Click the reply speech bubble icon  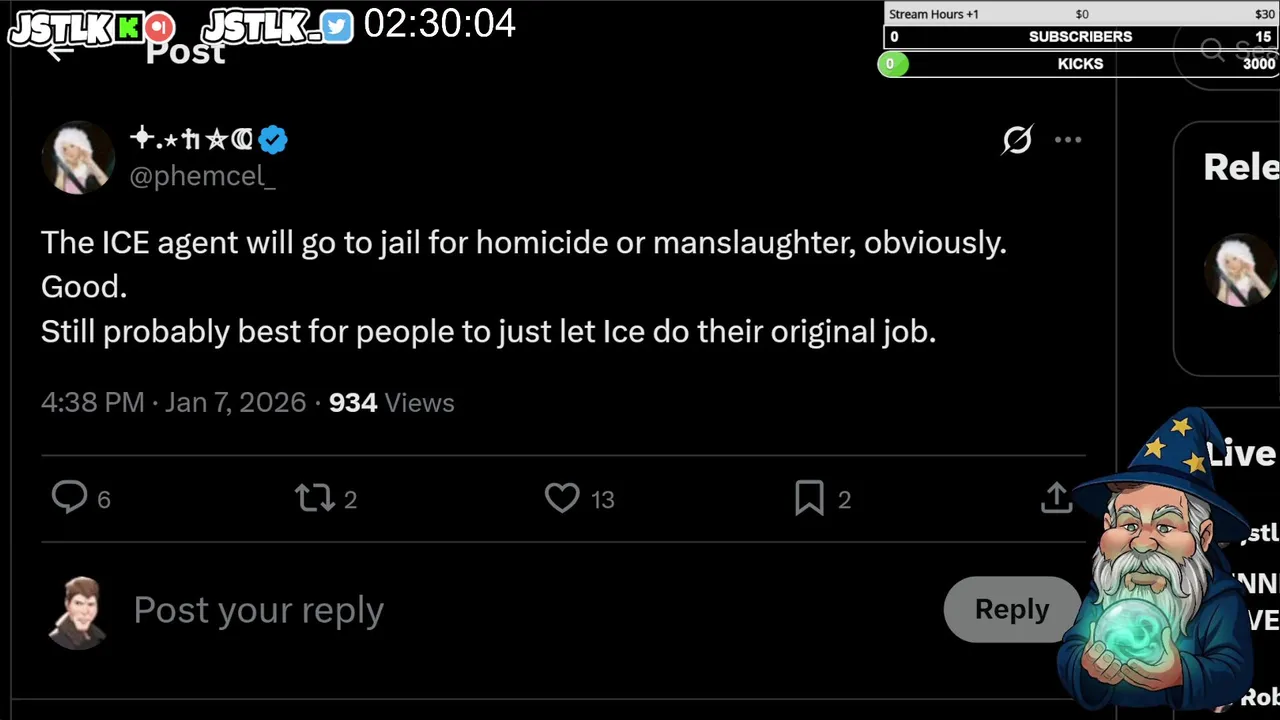tap(70, 497)
